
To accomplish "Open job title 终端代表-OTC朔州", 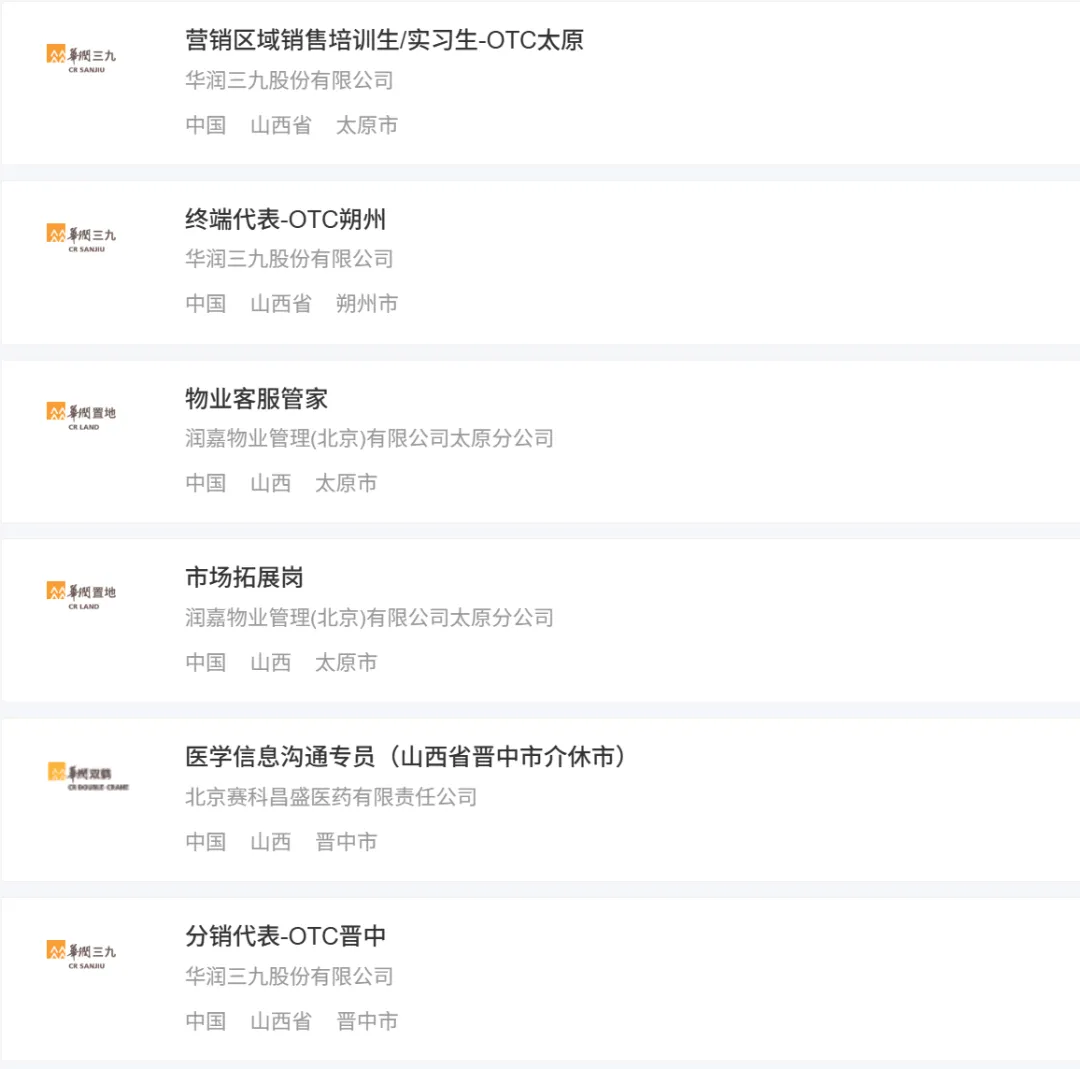I will click(285, 219).
